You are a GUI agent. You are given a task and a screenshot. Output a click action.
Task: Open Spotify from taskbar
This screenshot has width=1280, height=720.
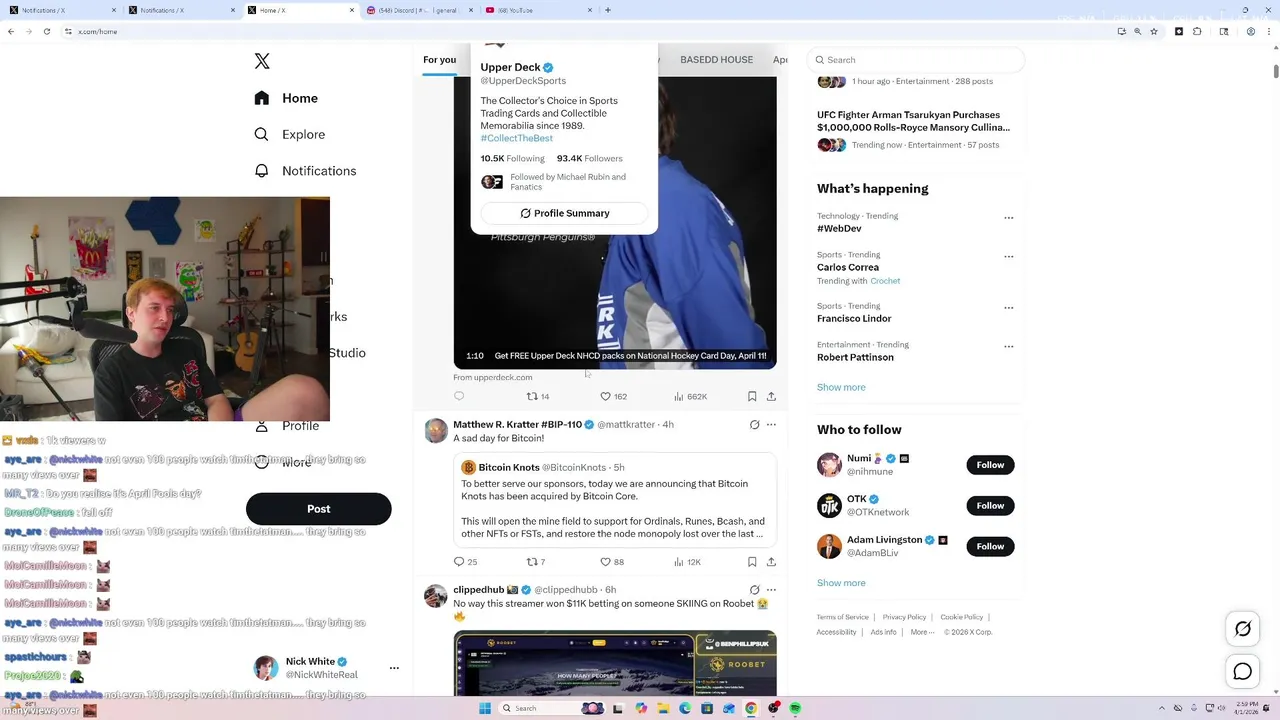[795, 708]
